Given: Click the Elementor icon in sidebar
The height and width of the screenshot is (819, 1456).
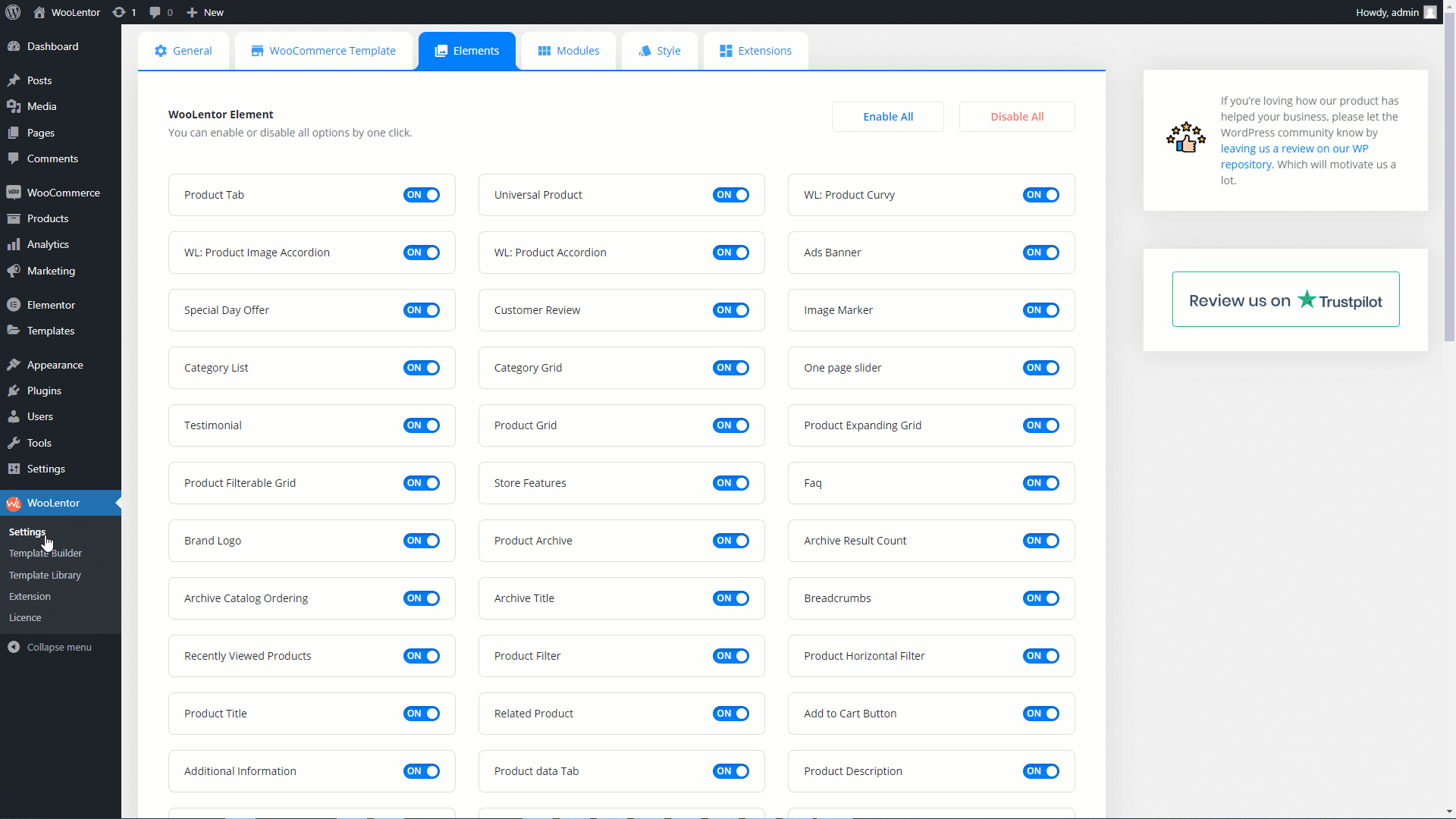Looking at the screenshot, I should [x=13, y=304].
